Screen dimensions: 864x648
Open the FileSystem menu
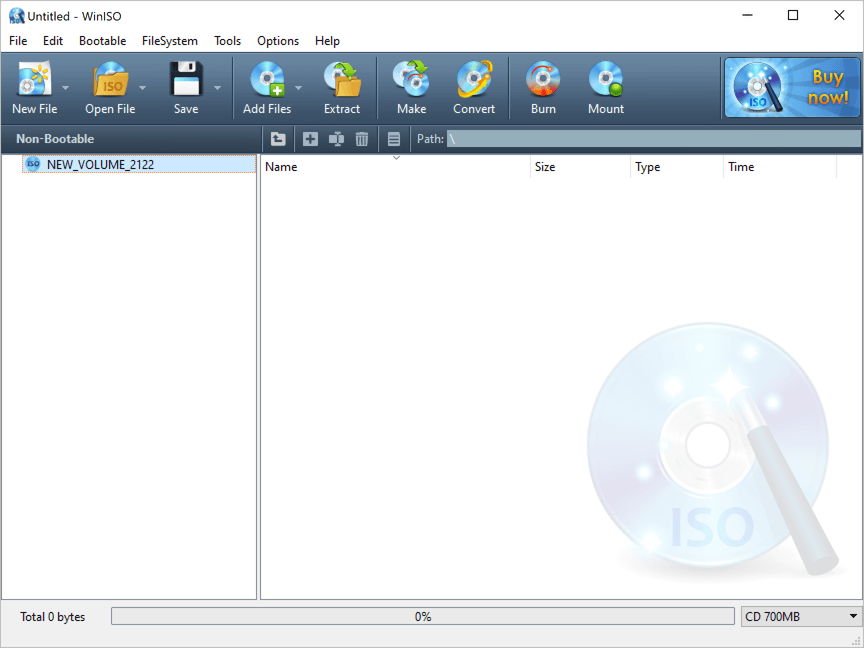tap(170, 41)
